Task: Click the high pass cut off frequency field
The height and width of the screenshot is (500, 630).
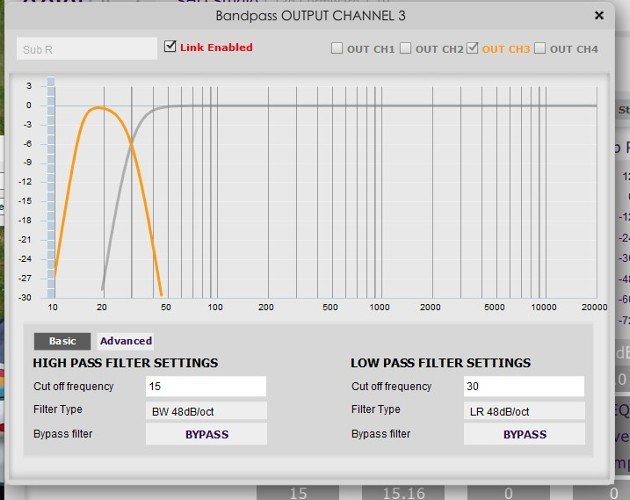Action: [206, 387]
